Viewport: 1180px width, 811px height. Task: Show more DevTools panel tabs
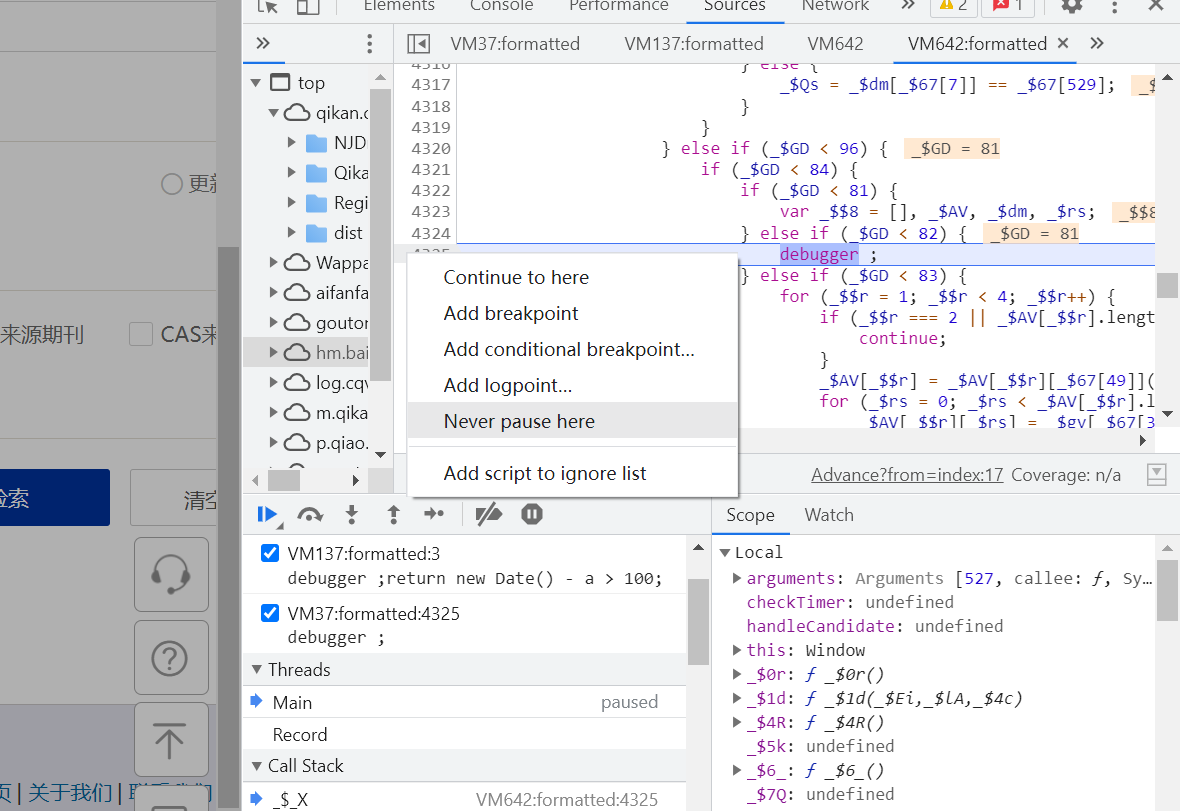click(908, 5)
